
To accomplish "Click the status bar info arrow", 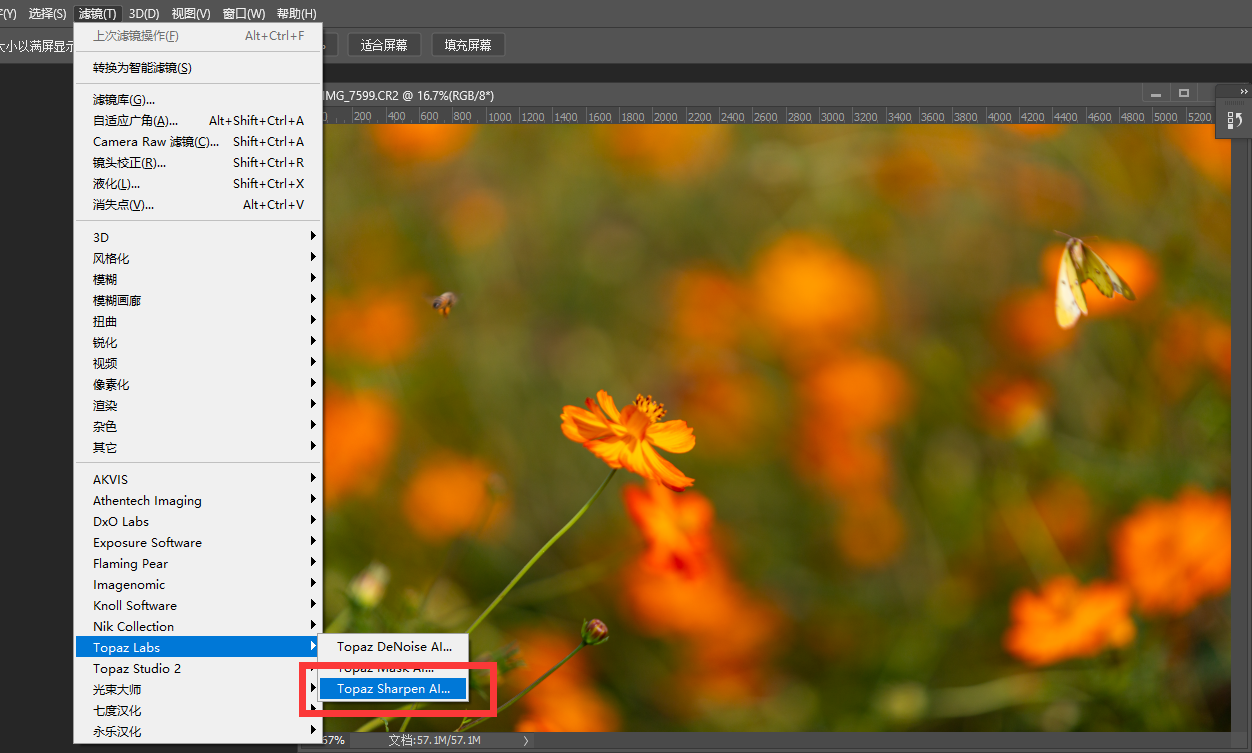I will click(x=527, y=741).
